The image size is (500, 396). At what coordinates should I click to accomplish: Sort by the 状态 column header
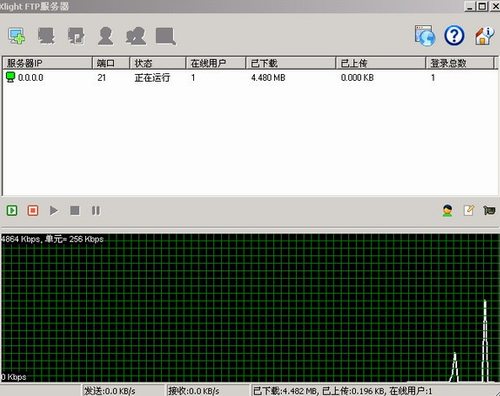tap(157, 63)
